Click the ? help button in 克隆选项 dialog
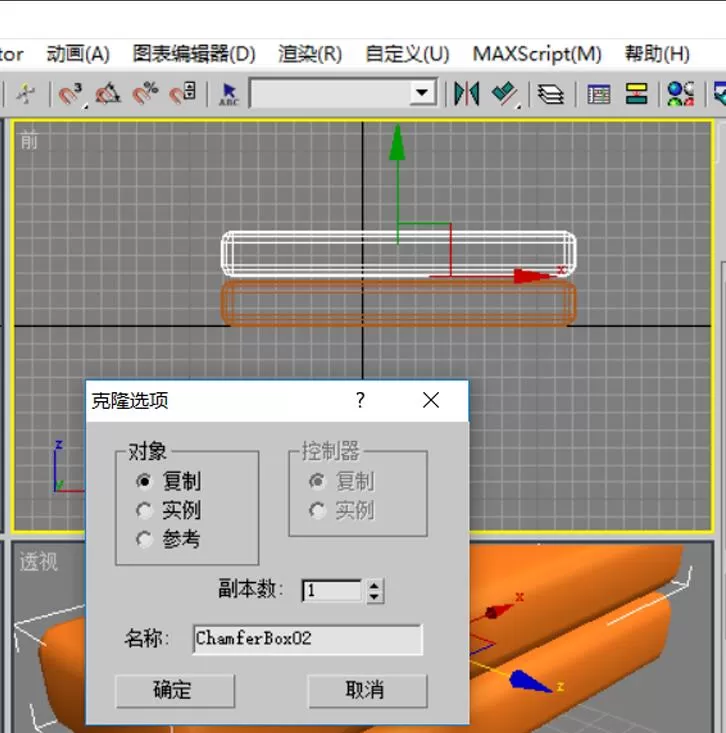 pyautogui.click(x=360, y=400)
